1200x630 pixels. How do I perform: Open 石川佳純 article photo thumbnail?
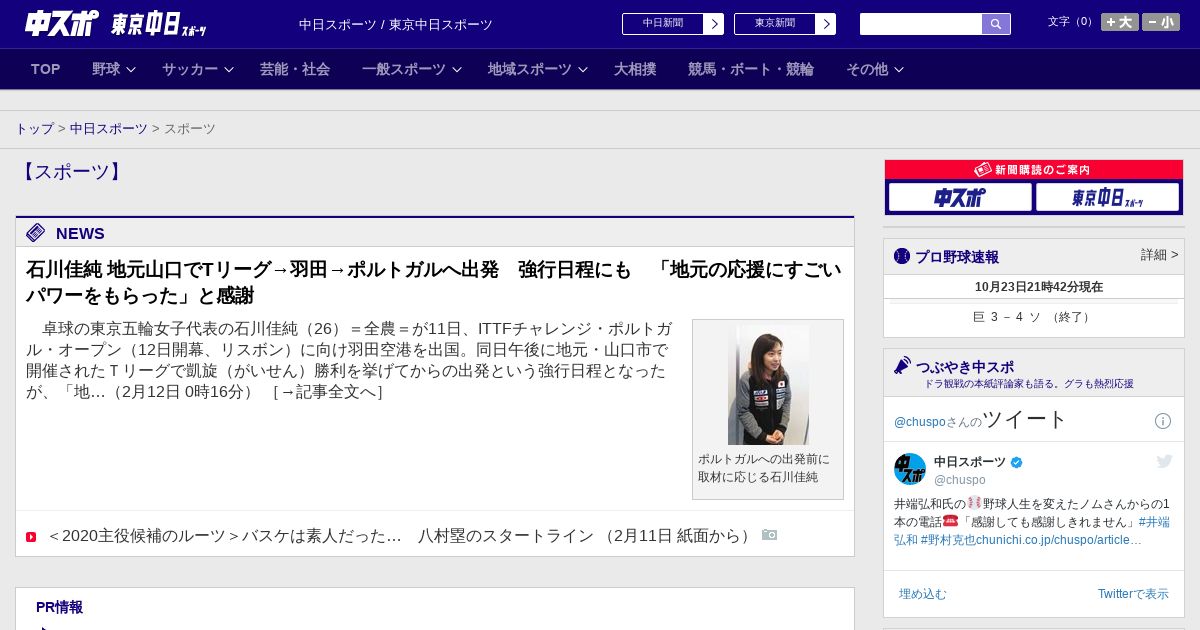tap(768, 385)
